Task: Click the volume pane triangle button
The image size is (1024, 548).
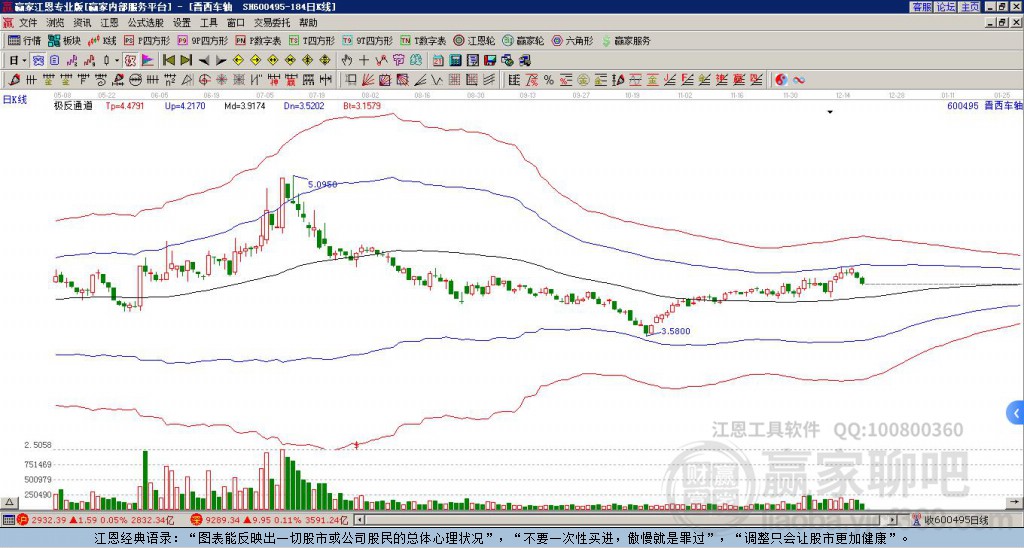Action: tap(9, 502)
